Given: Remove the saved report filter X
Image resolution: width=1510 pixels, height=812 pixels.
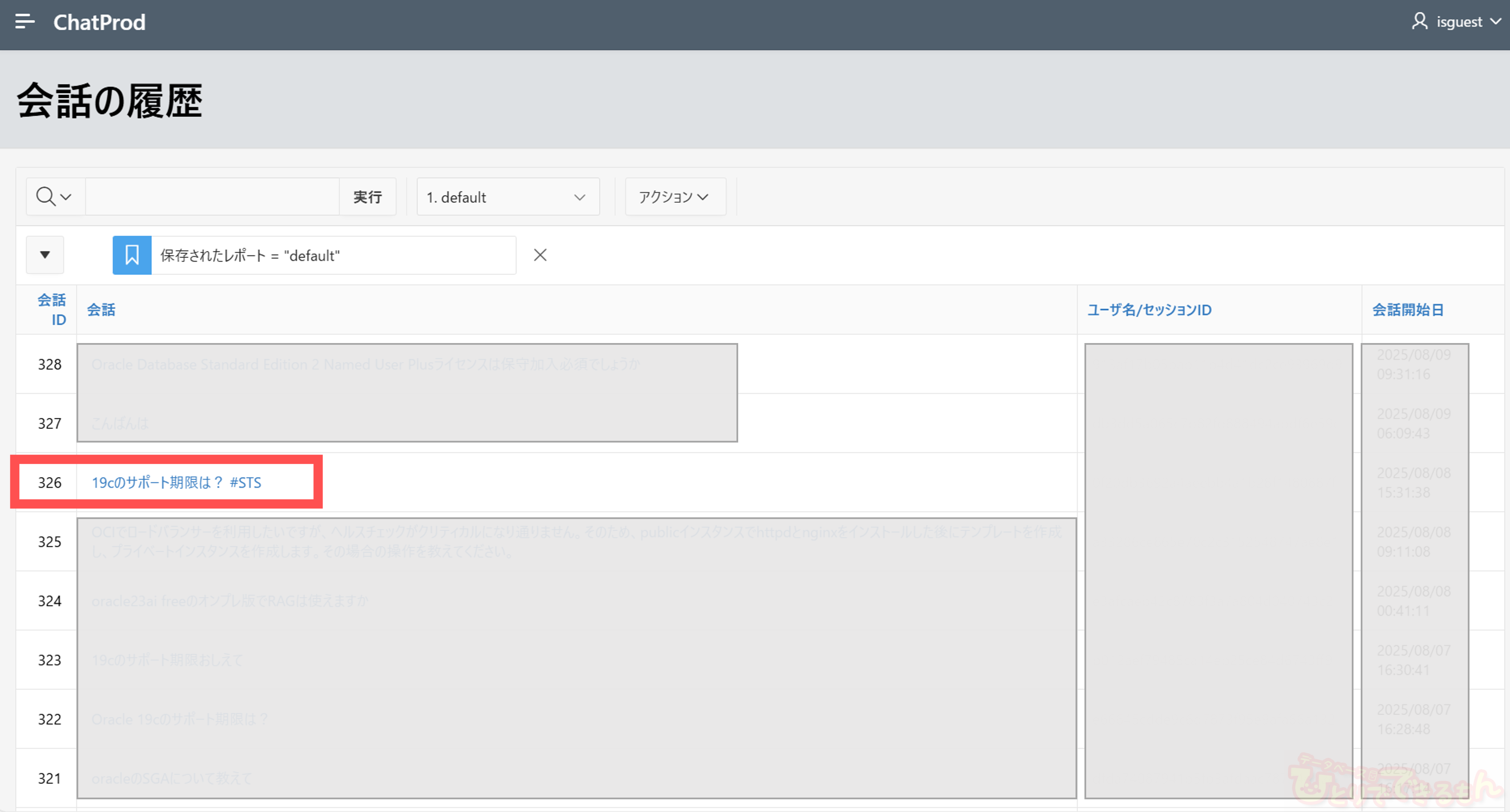Looking at the screenshot, I should point(541,255).
